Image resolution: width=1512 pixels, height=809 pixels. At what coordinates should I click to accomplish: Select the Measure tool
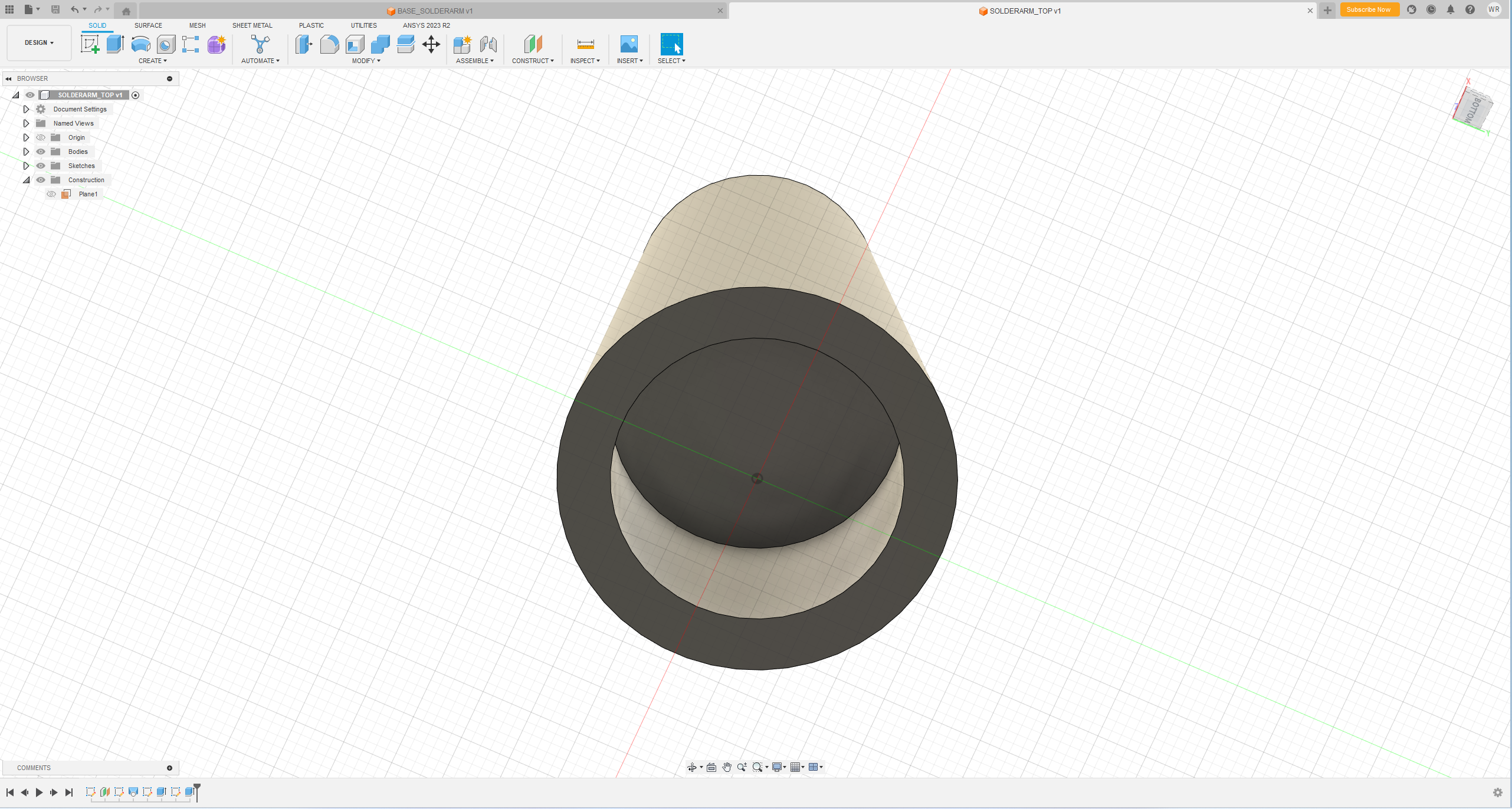585,44
